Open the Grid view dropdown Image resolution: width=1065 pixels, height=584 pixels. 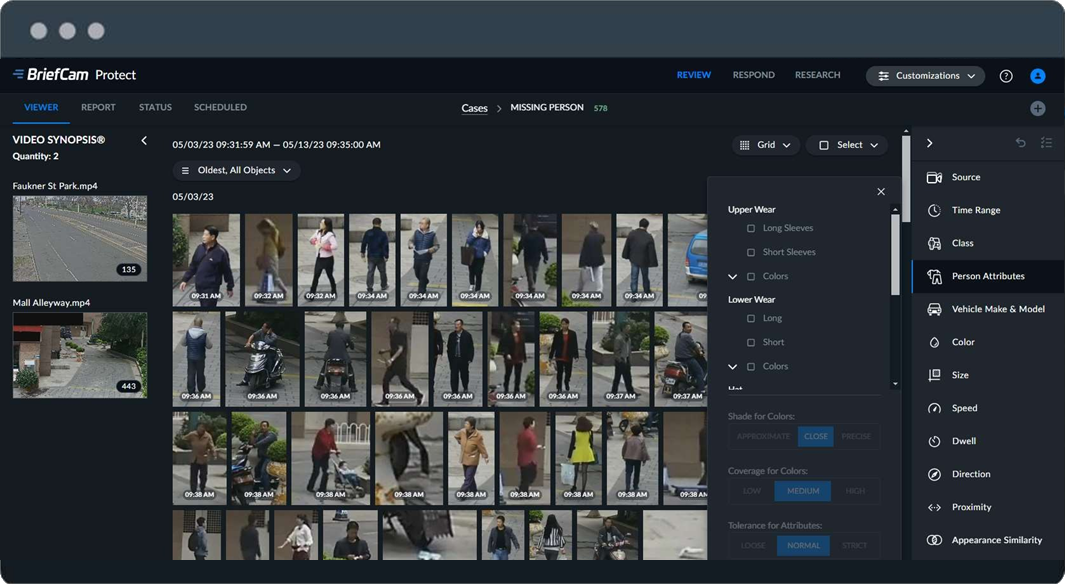click(765, 145)
